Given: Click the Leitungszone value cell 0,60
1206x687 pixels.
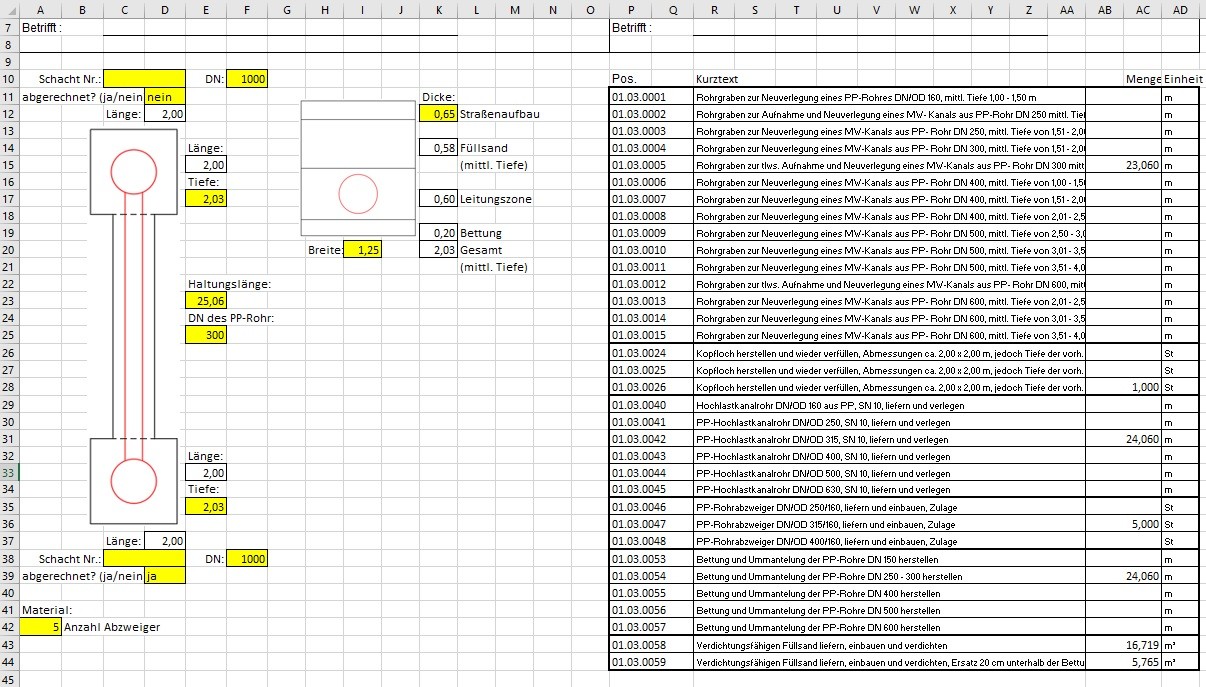Looking at the screenshot, I should tap(438, 199).
